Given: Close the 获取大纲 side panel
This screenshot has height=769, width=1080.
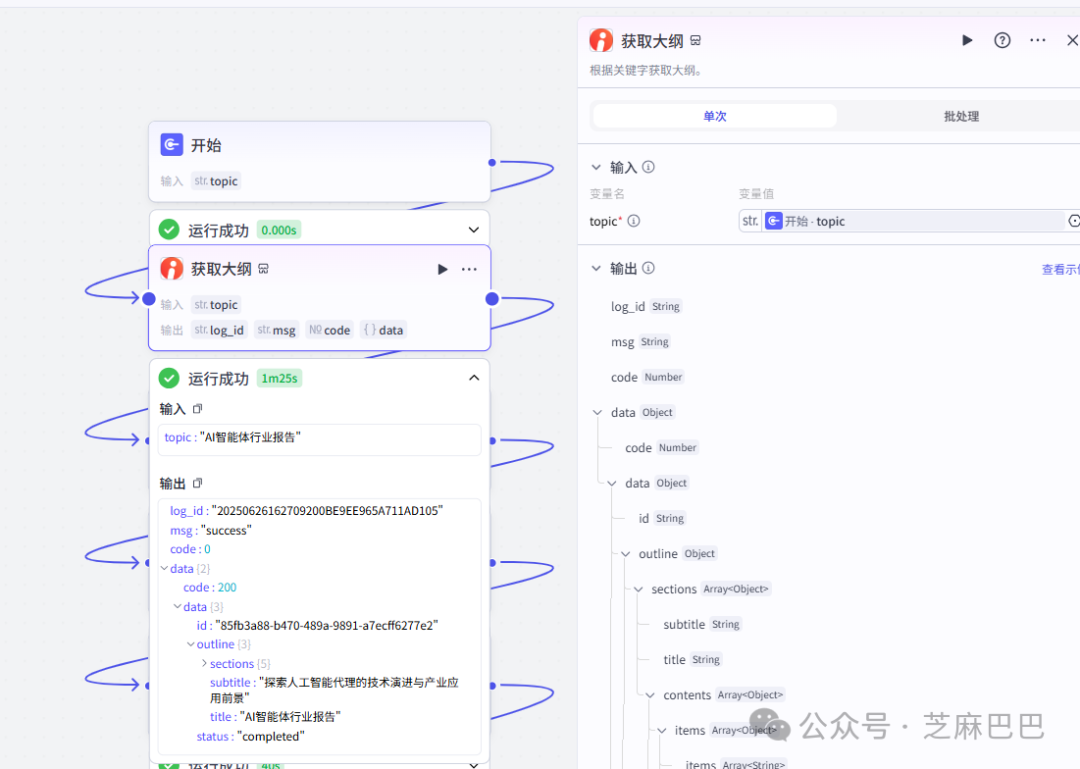Looking at the screenshot, I should pyautogui.click(x=1072, y=41).
